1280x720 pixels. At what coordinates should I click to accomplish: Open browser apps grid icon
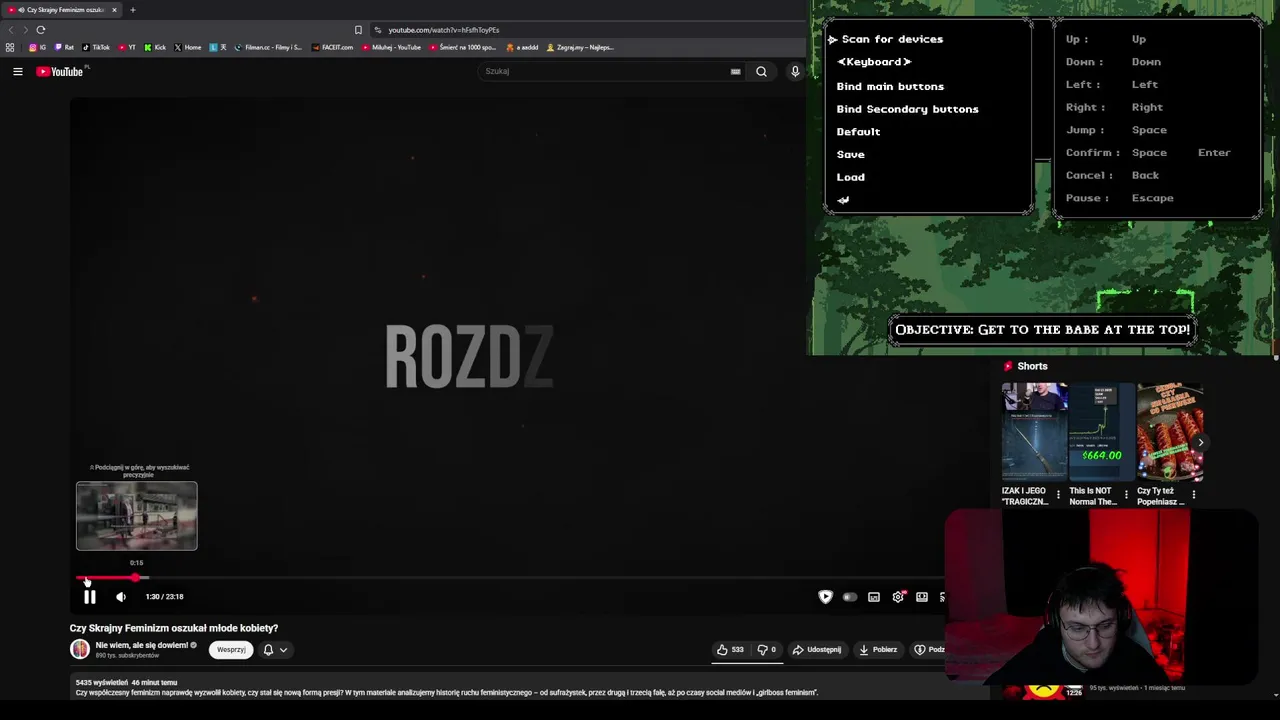click(x=10, y=47)
